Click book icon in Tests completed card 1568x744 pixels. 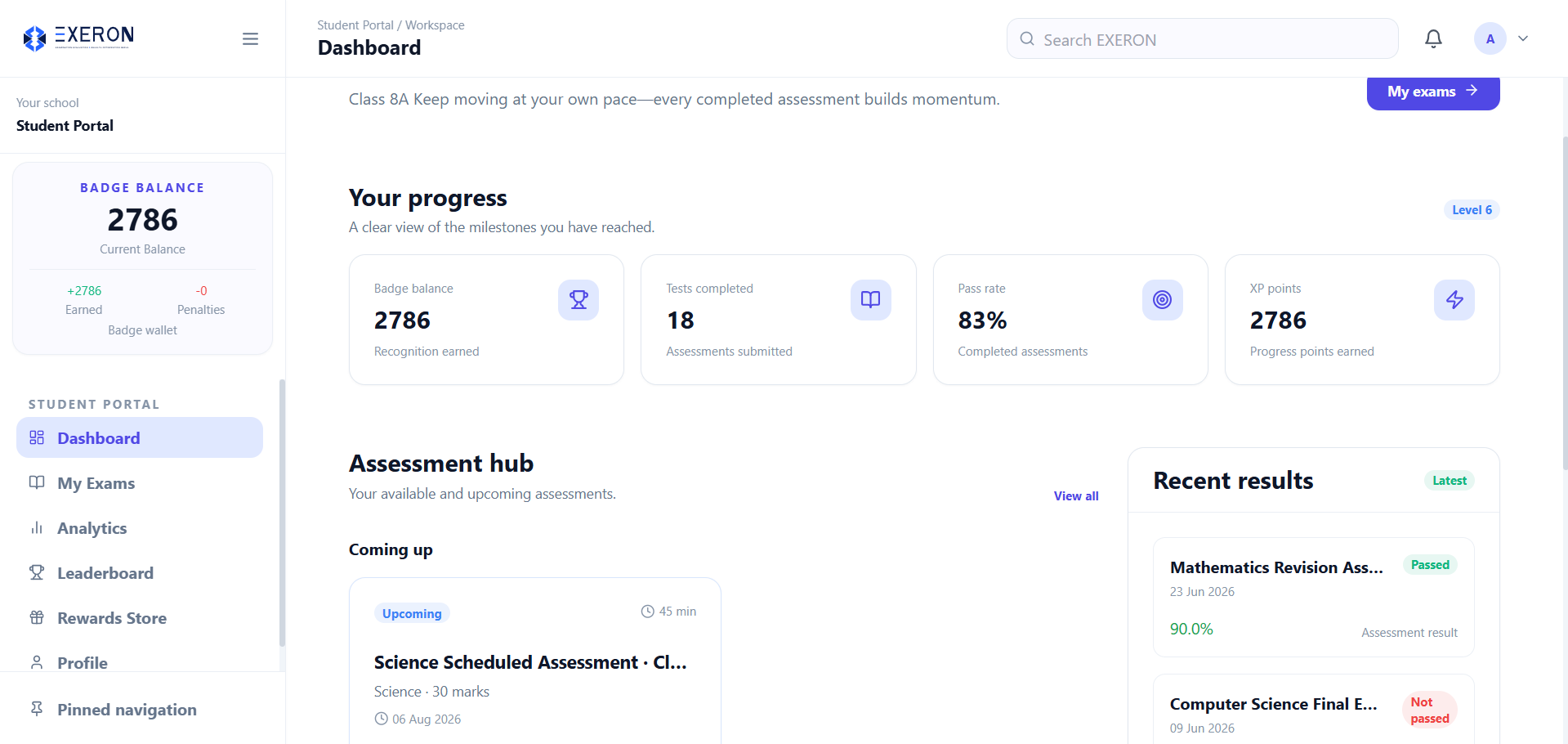pos(870,300)
